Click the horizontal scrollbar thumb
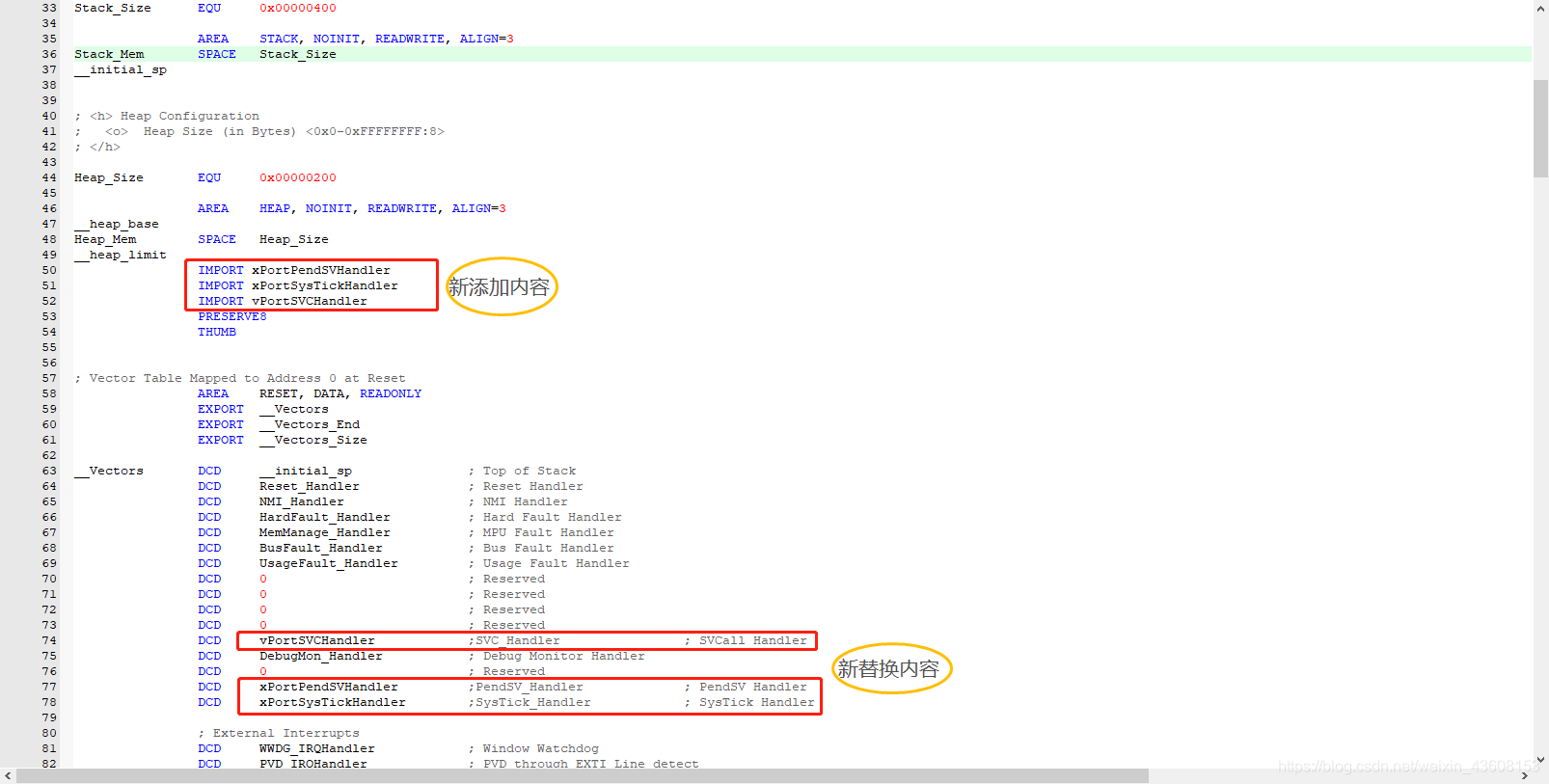 583,775
